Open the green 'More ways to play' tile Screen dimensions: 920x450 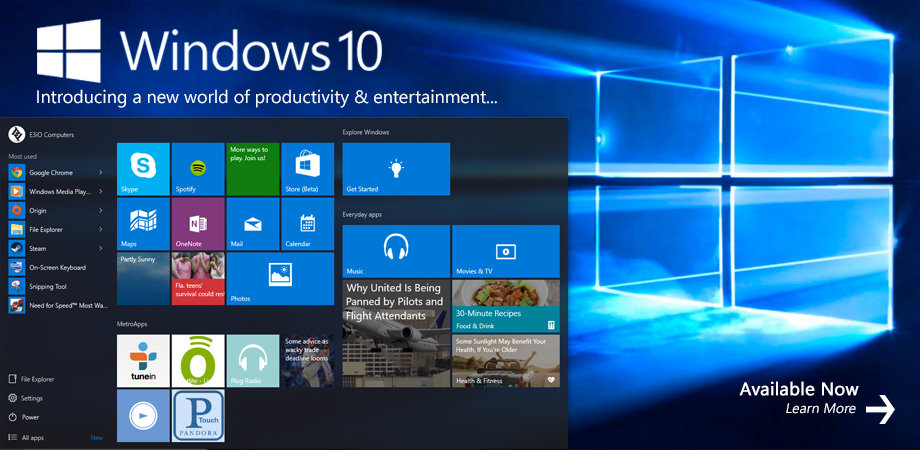[x=253, y=169]
